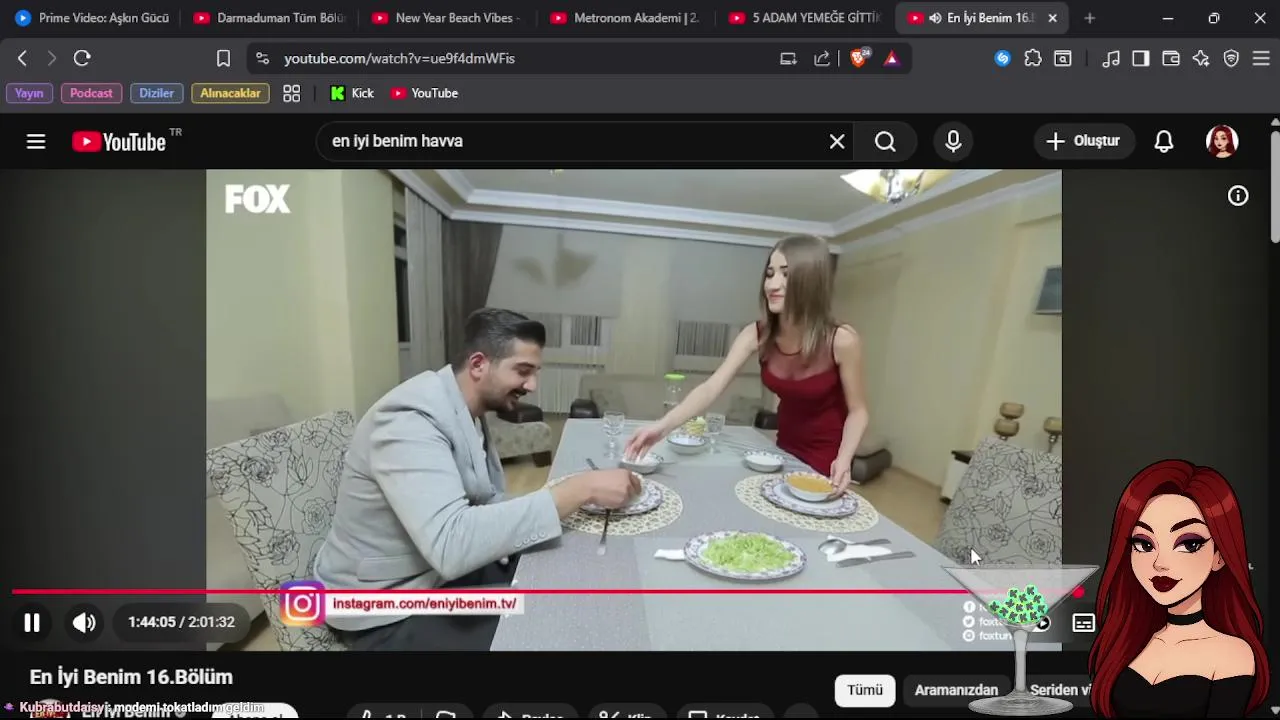Click the title En İyi Benim 16.Bölüm
The width and height of the screenshot is (1280, 720).
[131, 677]
